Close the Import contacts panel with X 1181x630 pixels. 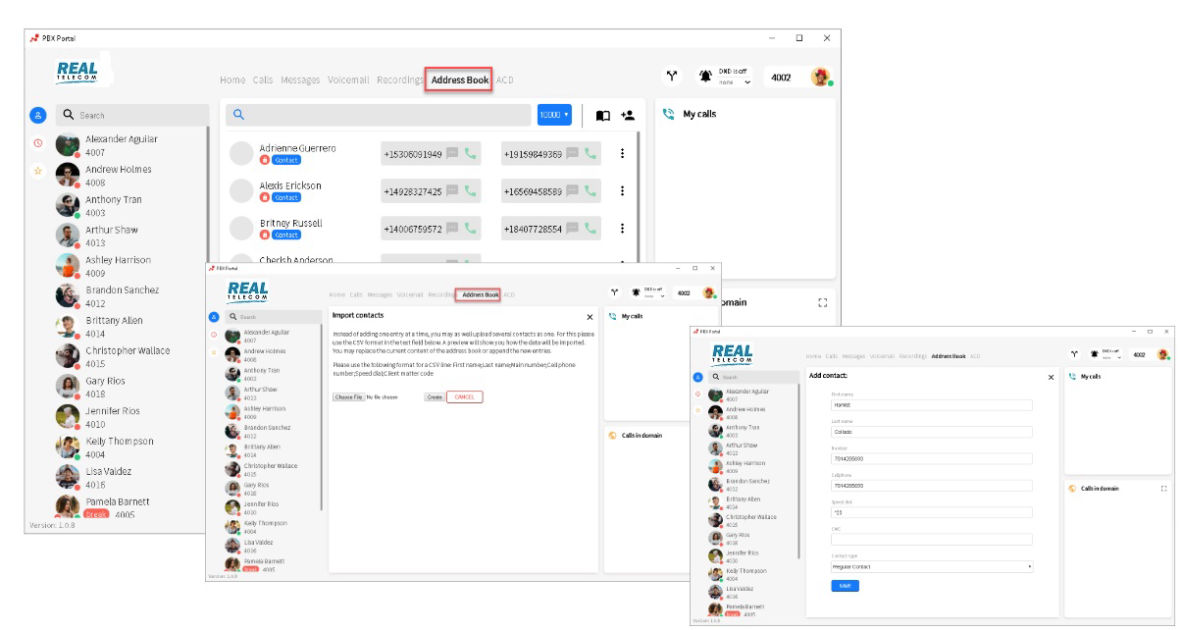589,317
